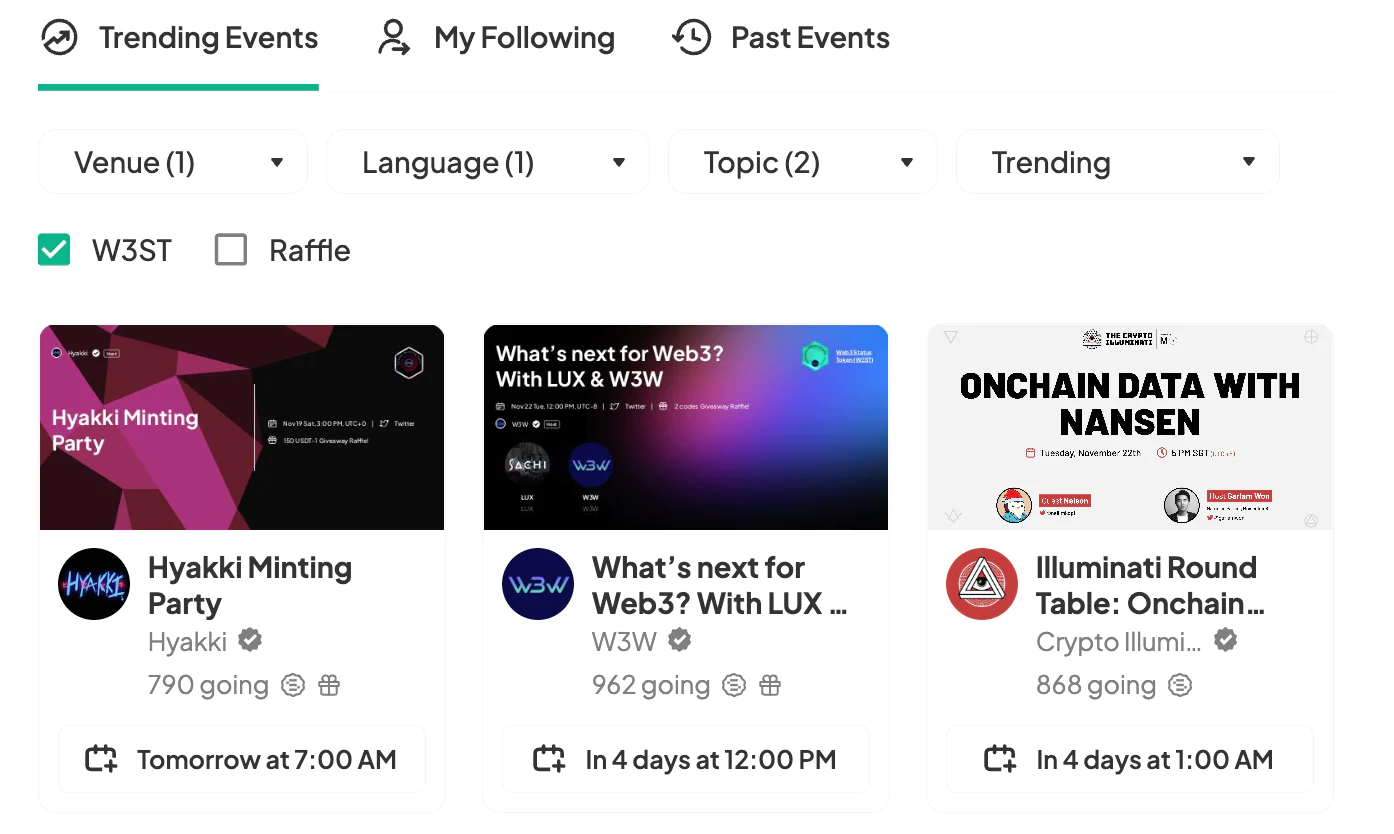Open the Past Events tab
The width and height of the screenshot is (1394, 834).
click(x=781, y=38)
